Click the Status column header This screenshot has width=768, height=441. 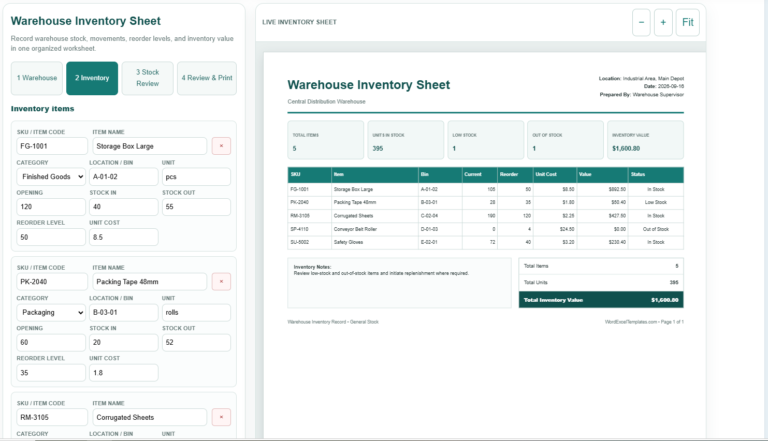coord(656,174)
